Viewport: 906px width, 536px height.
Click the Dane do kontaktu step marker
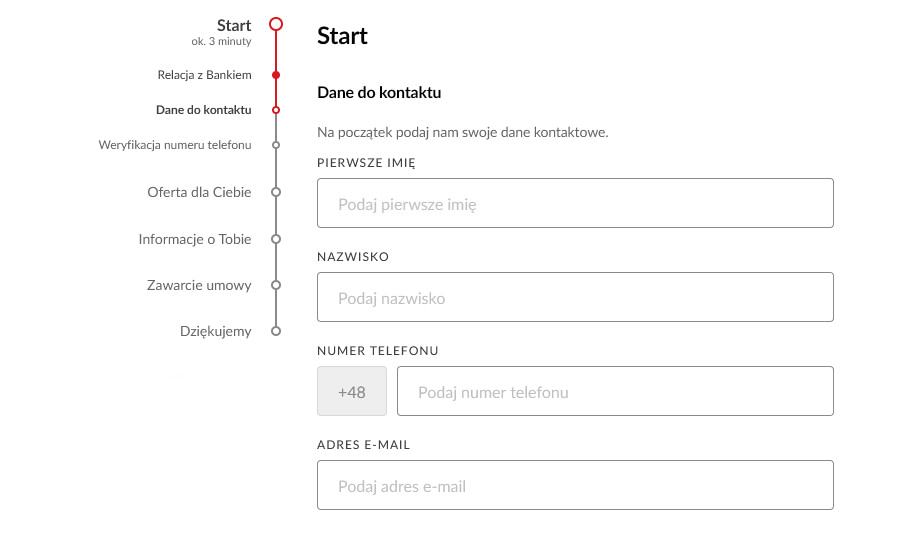pyautogui.click(x=276, y=110)
